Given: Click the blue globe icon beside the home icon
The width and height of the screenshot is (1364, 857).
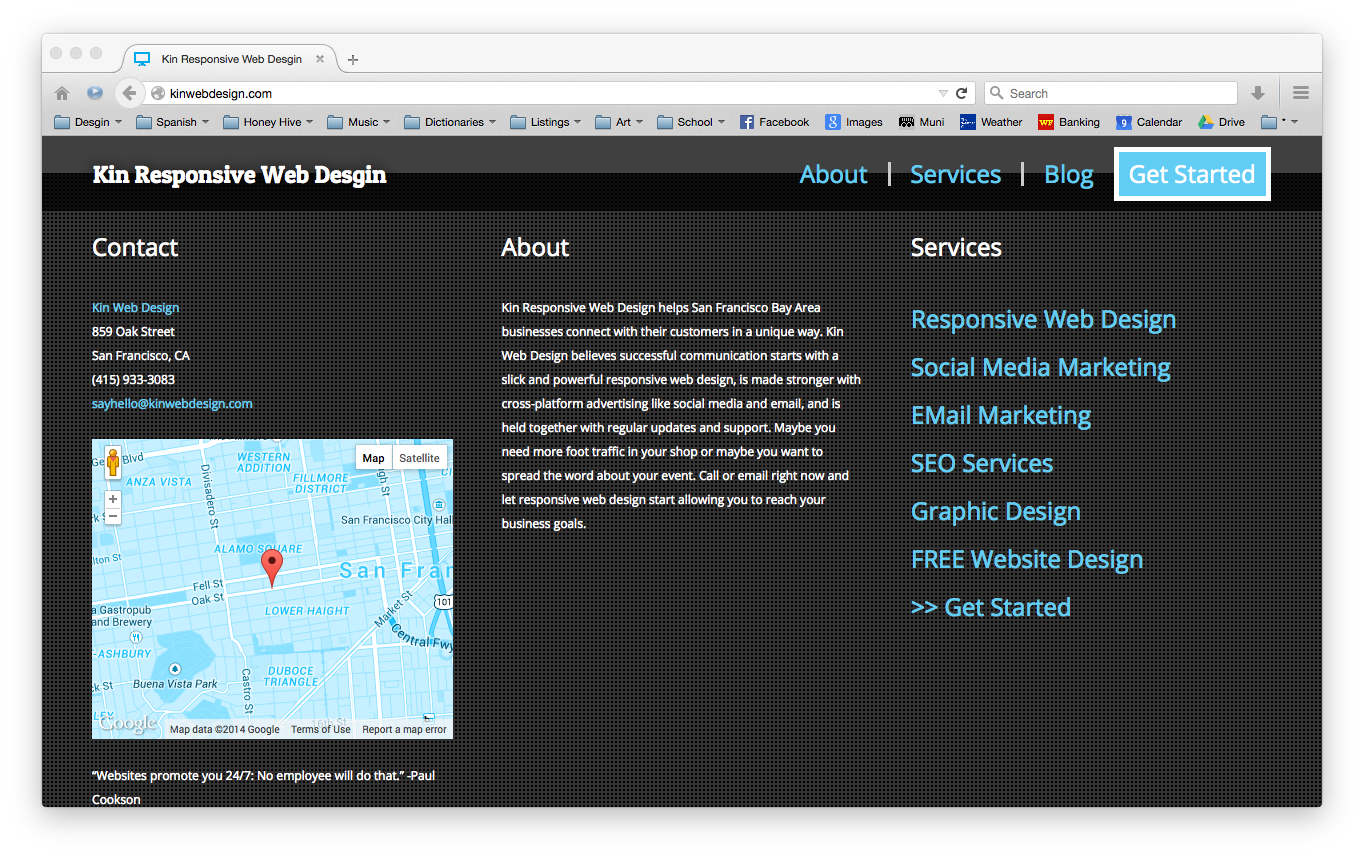Looking at the screenshot, I should click(95, 93).
